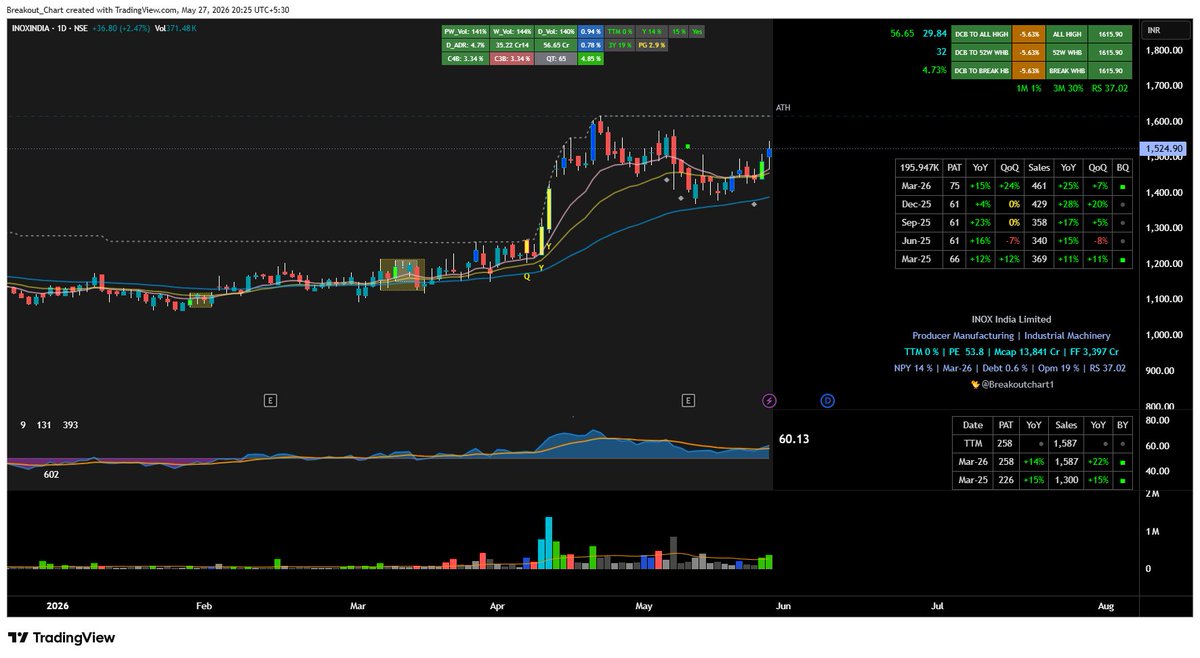The height and width of the screenshot is (658, 1200).
Task: Click the 60.13 indicator value
Action: (793, 439)
